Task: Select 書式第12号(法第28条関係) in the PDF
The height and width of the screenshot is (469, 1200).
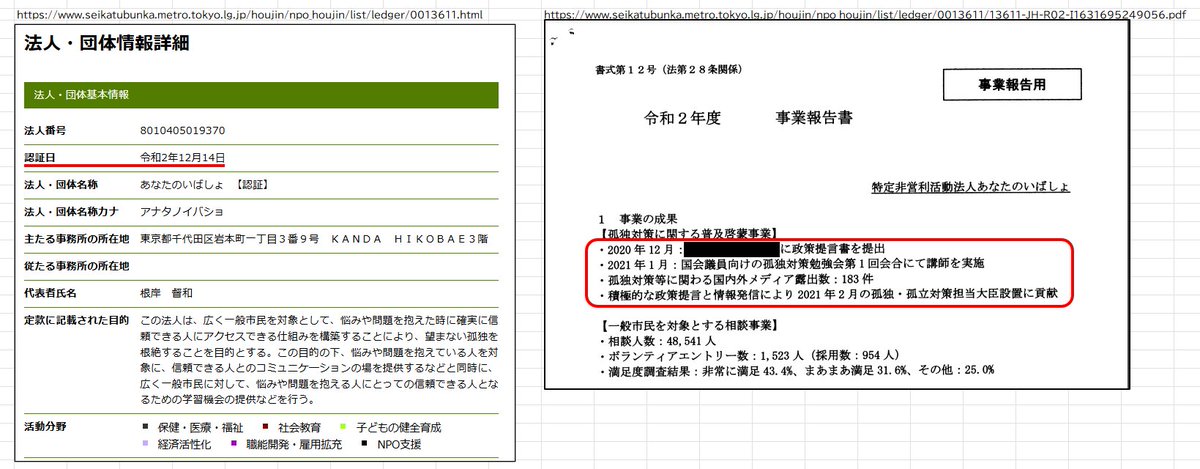Action: coord(668,69)
